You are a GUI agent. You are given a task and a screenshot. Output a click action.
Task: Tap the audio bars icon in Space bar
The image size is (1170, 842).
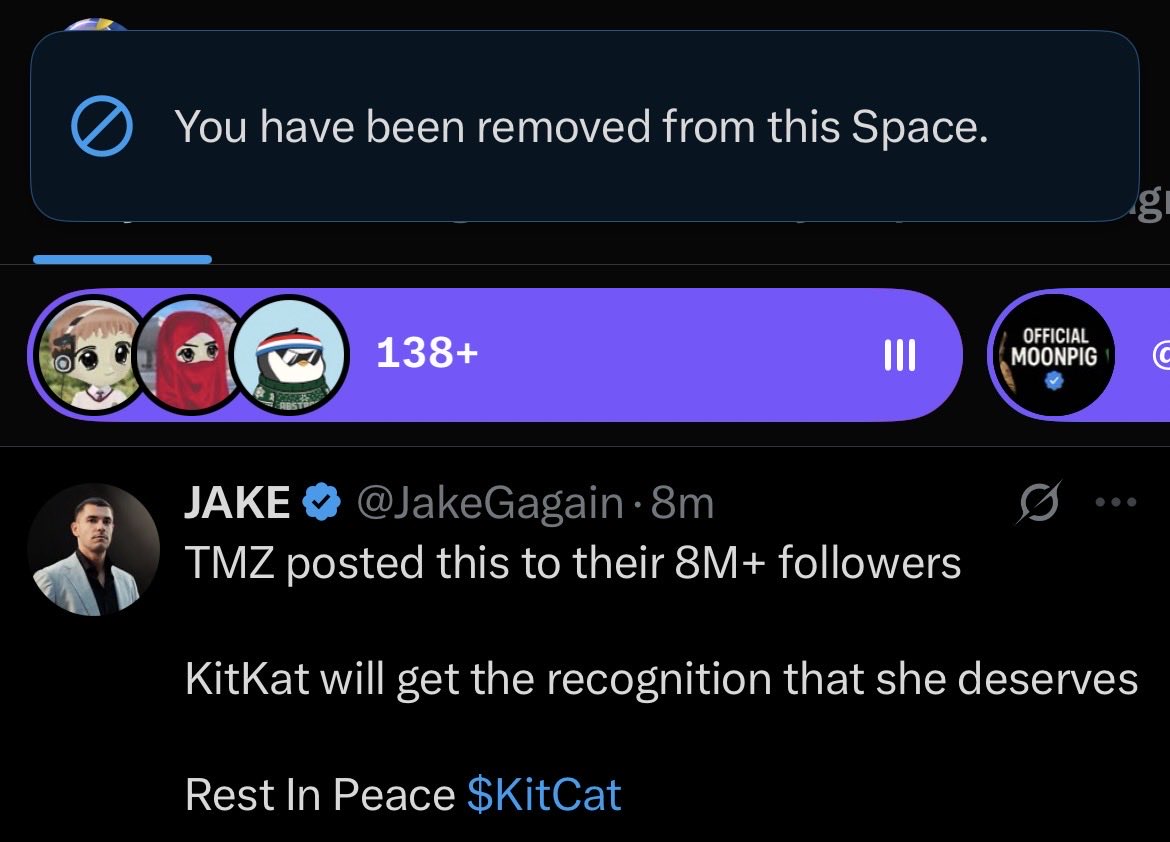pos(900,355)
